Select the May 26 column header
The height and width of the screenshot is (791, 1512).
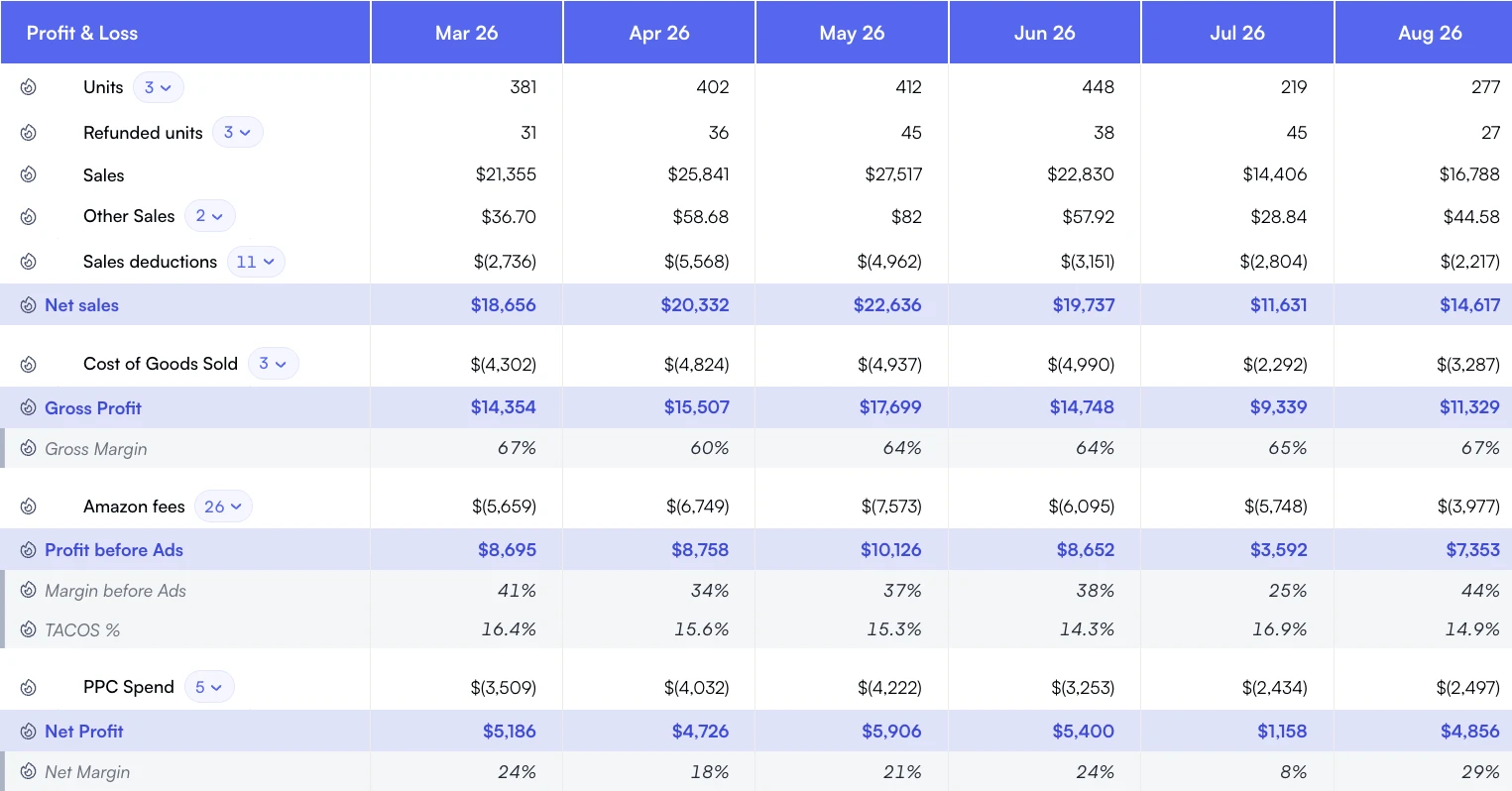[x=852, y=33]
